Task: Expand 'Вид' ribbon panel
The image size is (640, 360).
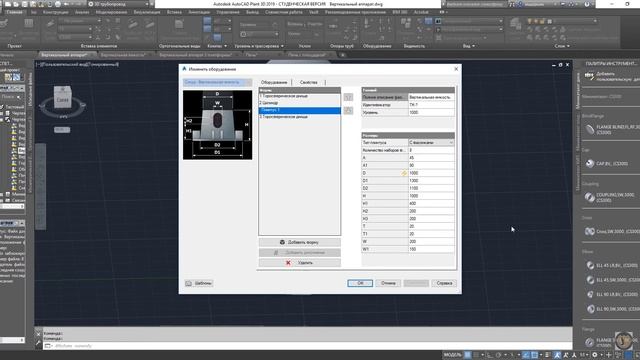Action: 469,46
